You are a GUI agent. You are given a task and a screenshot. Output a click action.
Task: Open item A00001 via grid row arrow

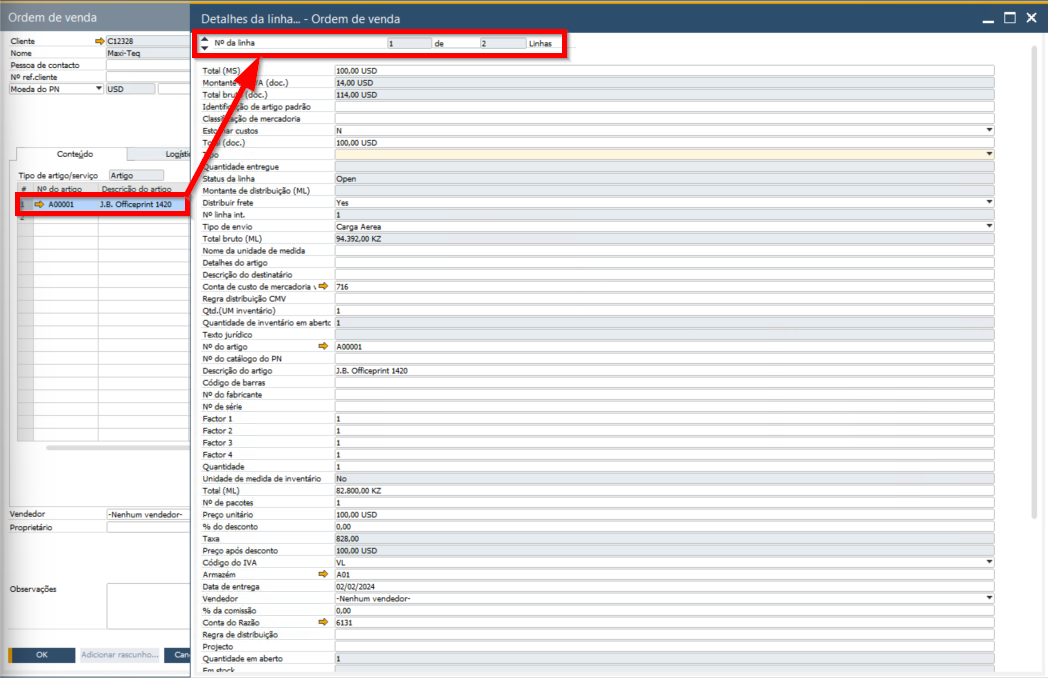point(39,204)
